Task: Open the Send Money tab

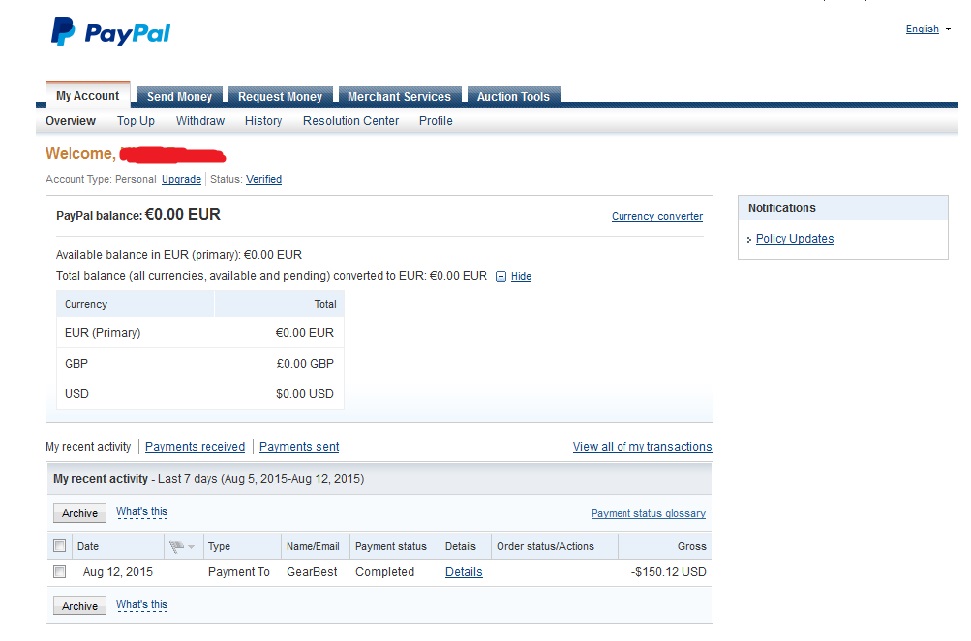Action: (179, 97)
